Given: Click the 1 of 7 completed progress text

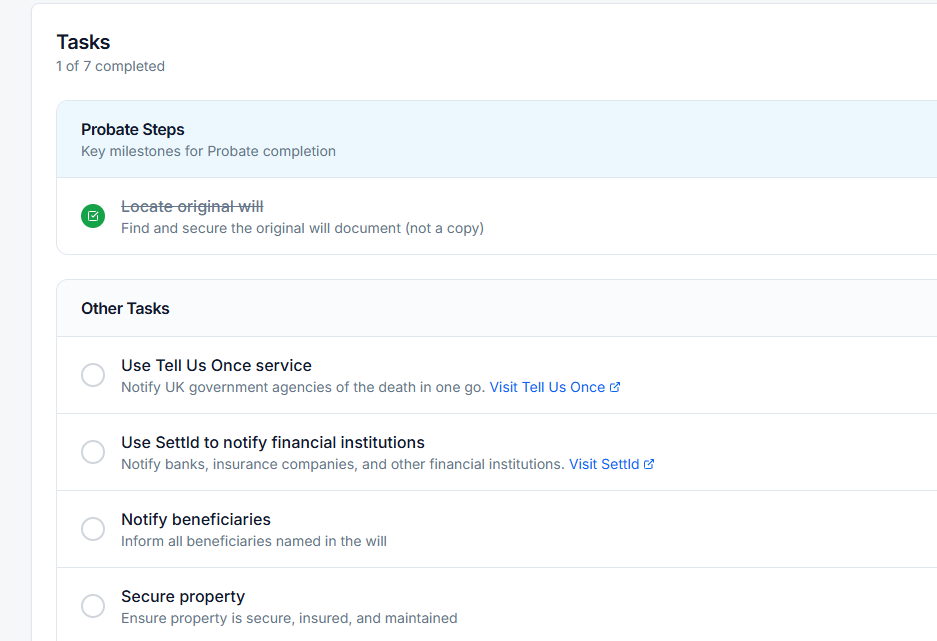Looking at the screenshot, I should pyautogui.click(x=110, y=66).
